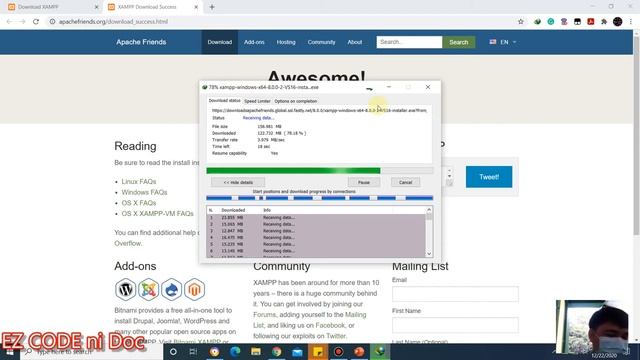Open the Download menu on Apache Friends
Viewport: 640px width, 360px height.
coord(220,42)
